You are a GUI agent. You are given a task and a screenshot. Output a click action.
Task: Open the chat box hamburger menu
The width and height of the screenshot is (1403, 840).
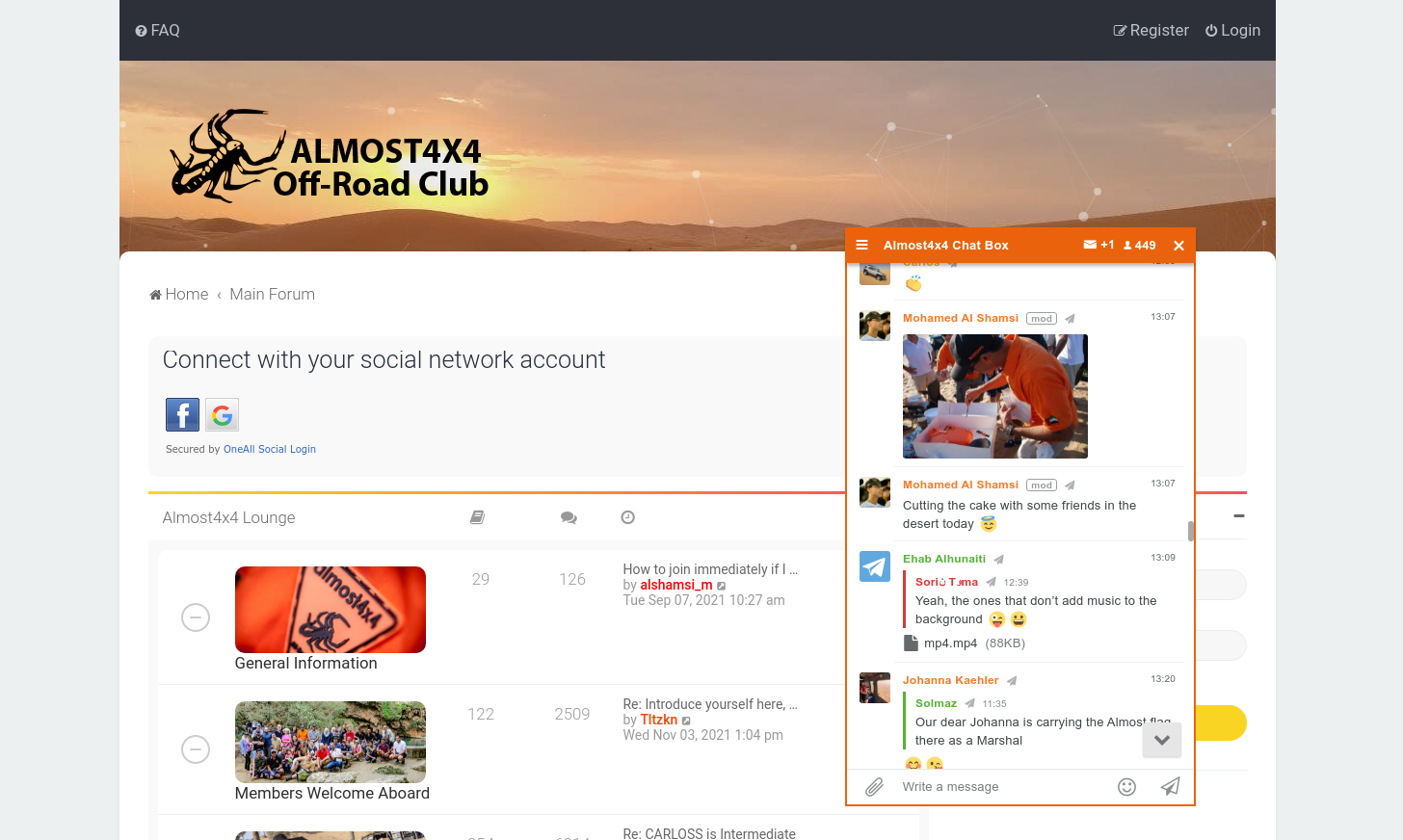click(861, 245)
